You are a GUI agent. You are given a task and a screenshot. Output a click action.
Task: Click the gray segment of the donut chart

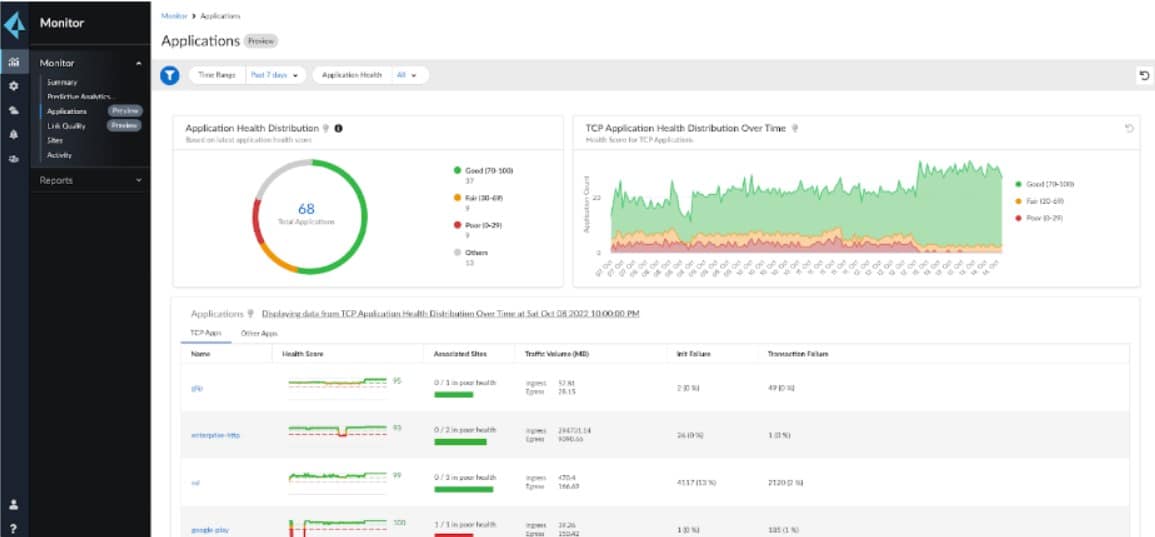(276, 174)
